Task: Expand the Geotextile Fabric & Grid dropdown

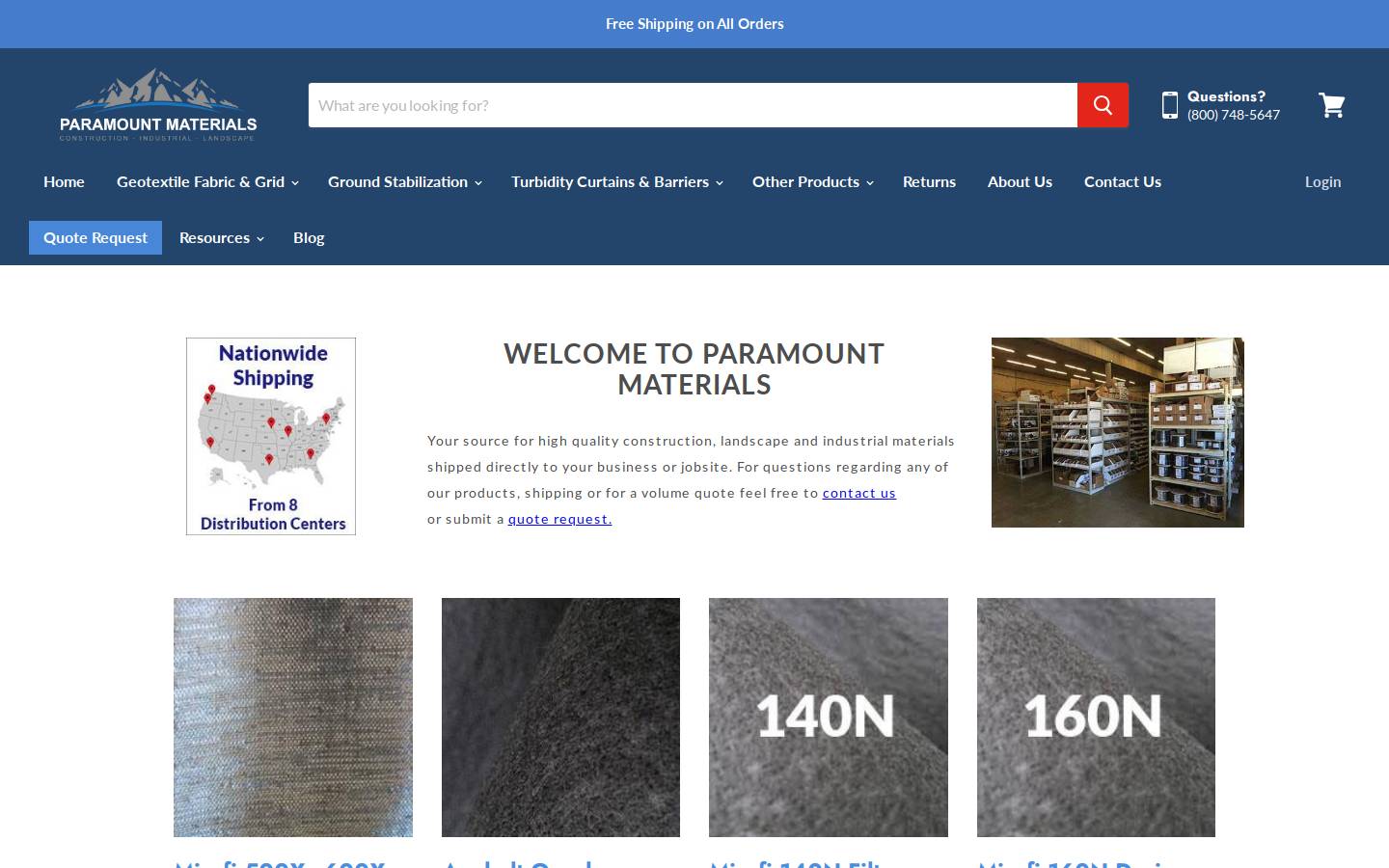Action: 207,181
